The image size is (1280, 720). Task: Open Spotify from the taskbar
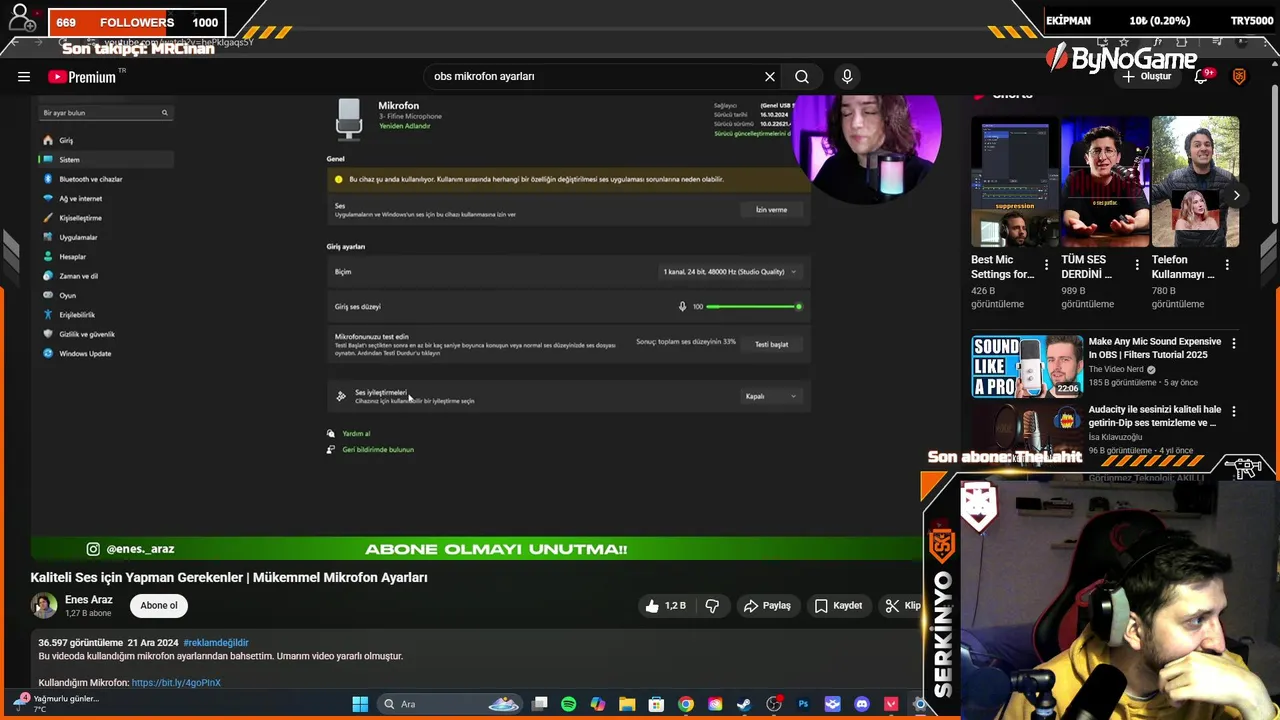(x=569, y=704)
